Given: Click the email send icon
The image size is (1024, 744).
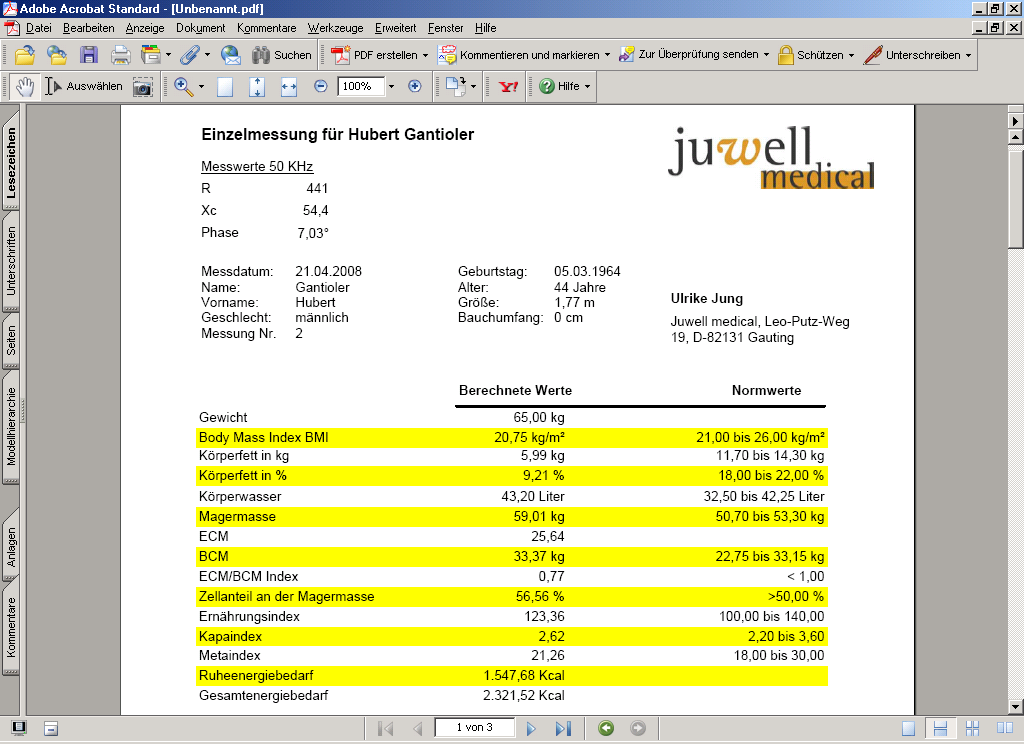Looking at the screenshot, I should 231,55.
